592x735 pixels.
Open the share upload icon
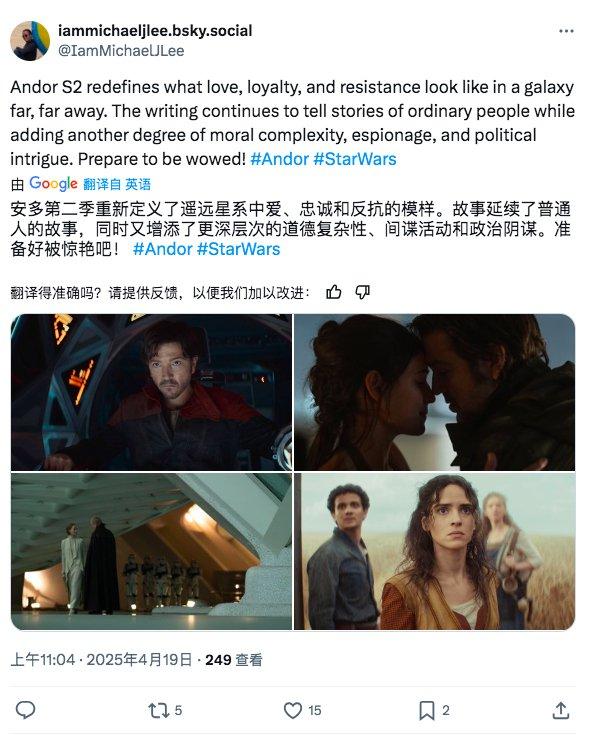561,711
